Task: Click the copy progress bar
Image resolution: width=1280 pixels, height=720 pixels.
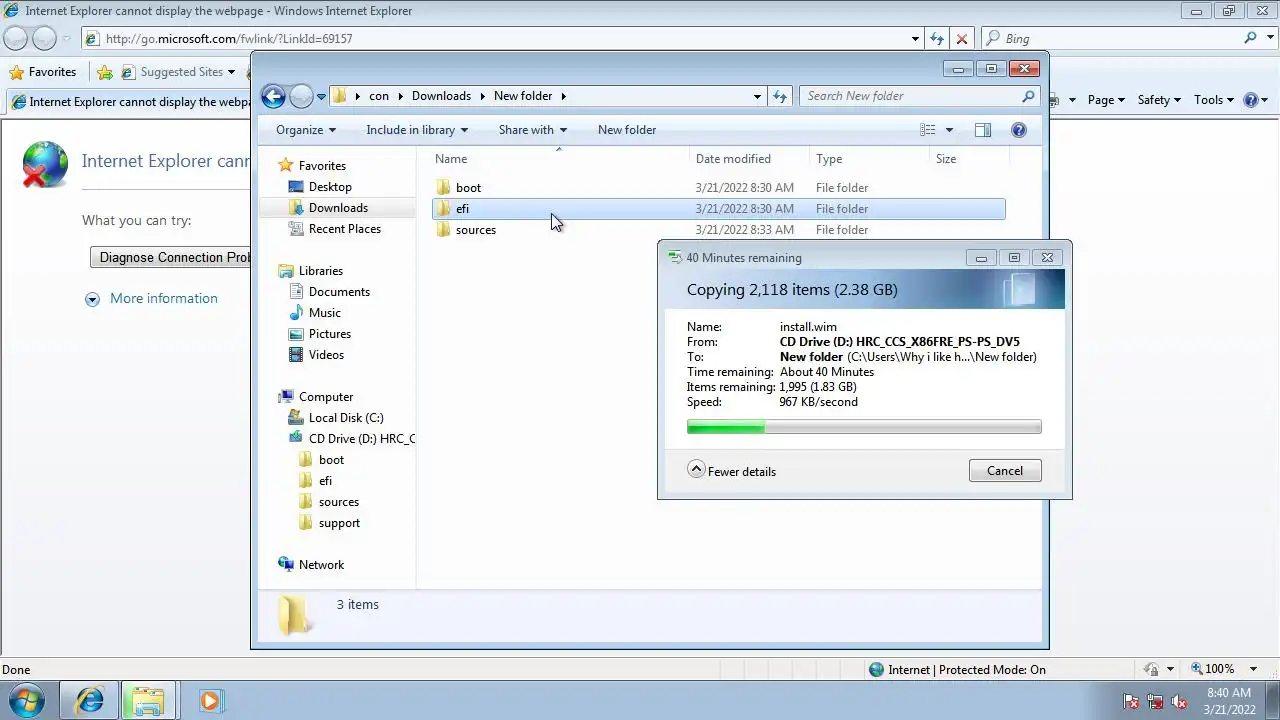Action: (864, 427)
